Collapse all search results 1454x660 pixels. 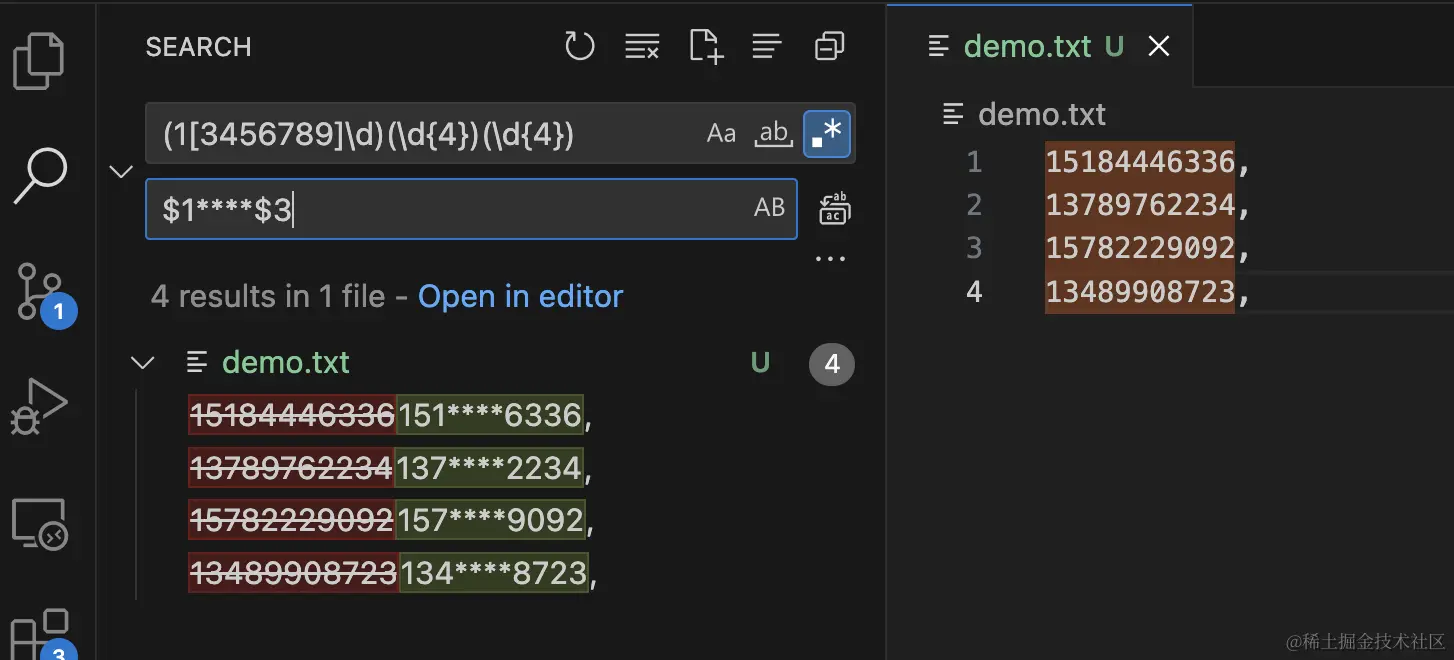pyautogui.click(x=829, y=46)
